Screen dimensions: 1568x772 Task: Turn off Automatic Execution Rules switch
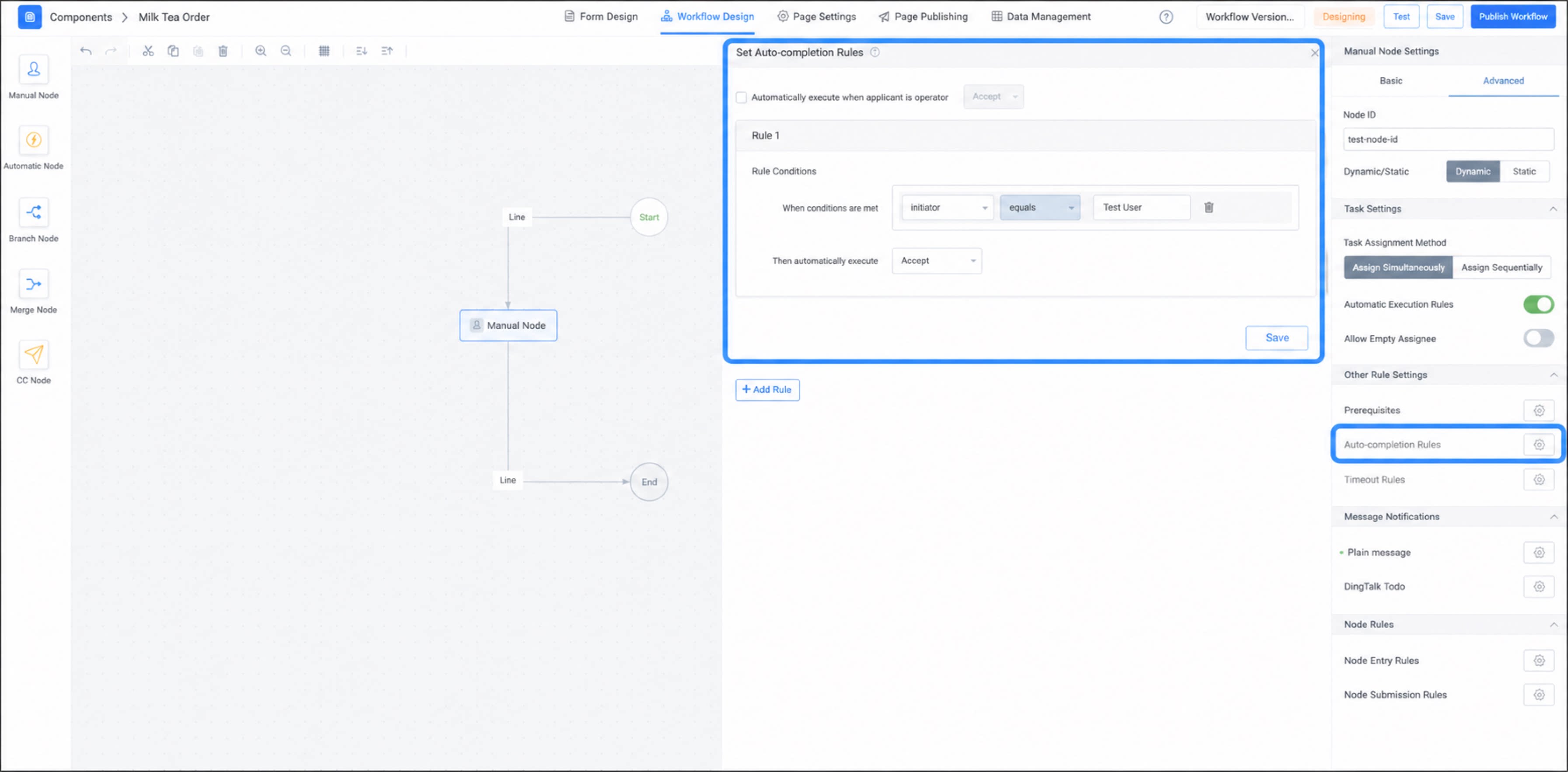(1538, 304)
